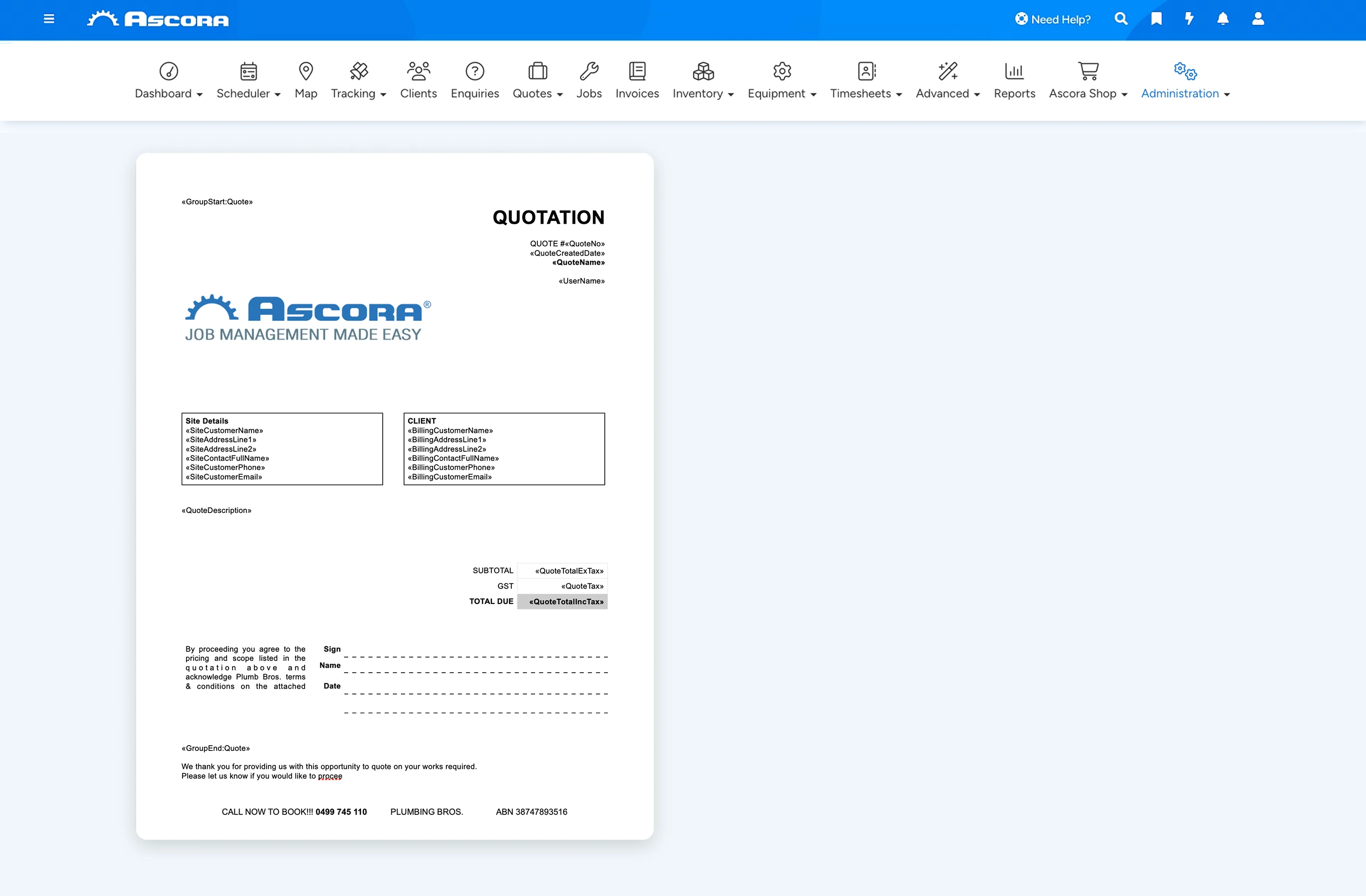The height and width of the screenshot is (896, 1366).
Task: Go to the Invoices menu item
Action: [x=637, y=81]
